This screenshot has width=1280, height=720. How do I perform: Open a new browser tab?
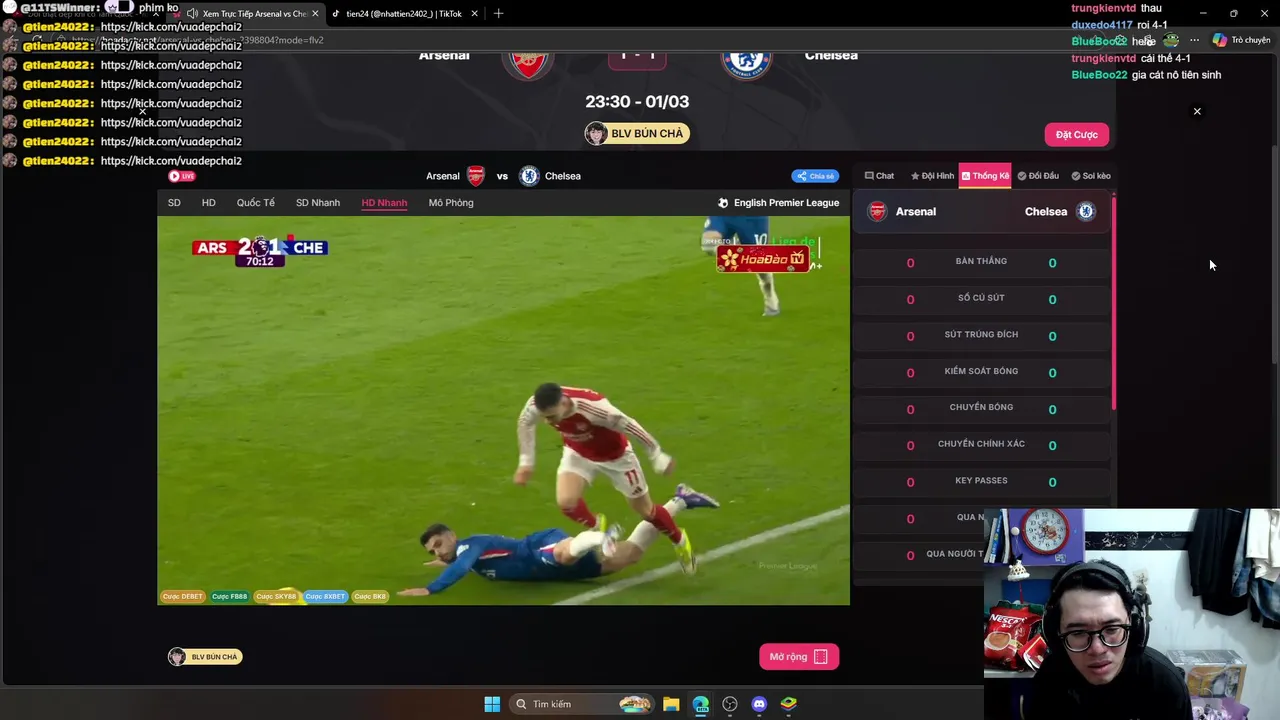(499, 14)
